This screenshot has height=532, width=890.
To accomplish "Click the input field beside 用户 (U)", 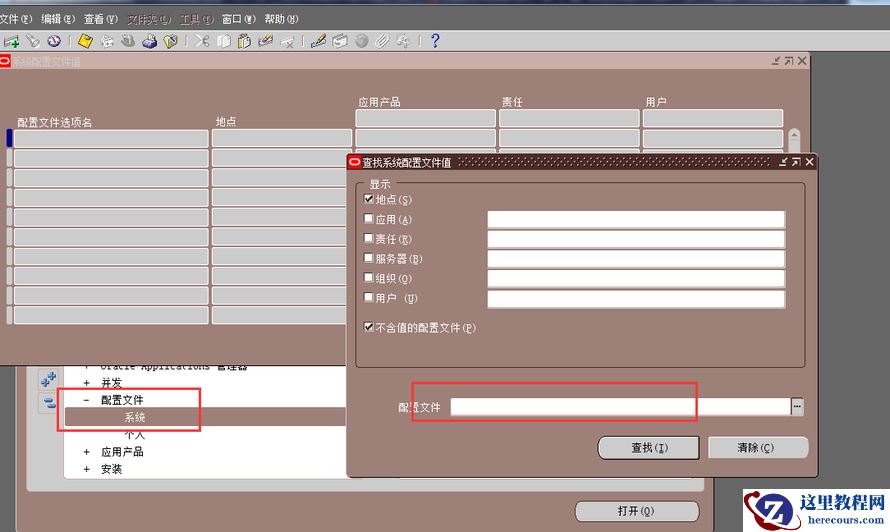I will [x=636, y=299].
